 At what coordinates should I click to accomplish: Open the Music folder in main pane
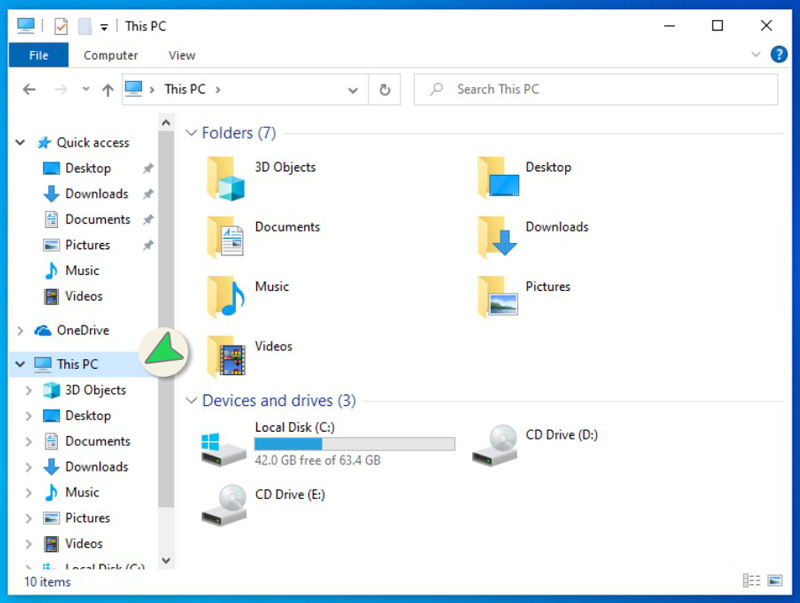226,297
